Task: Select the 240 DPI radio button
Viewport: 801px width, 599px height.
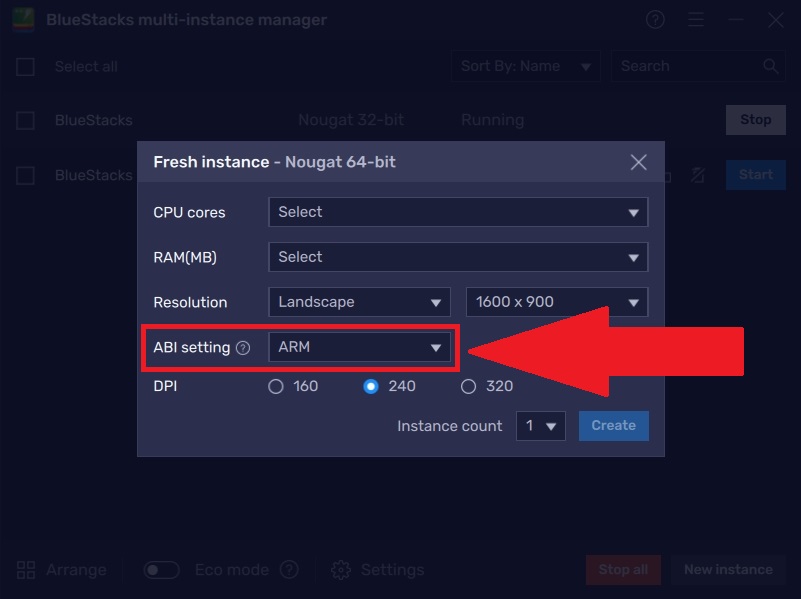Action: (x=371, y=387)
